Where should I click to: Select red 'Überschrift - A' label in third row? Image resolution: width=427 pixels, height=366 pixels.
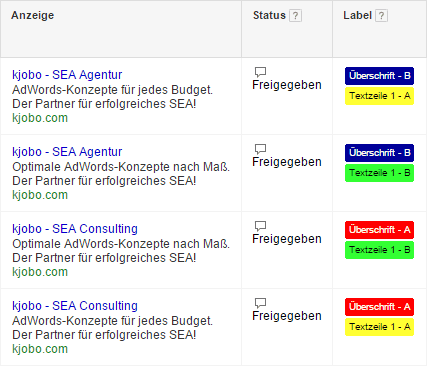coord(379,230)
